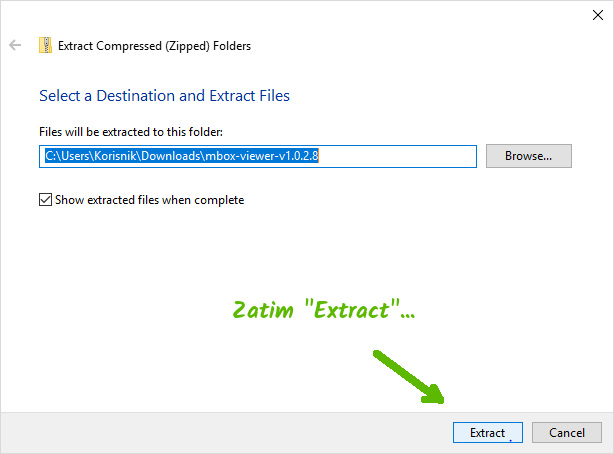This screenshot has width=614, height=454.
Task: Click the "v1.0.2.8" end of the path
Action: [291, 156]
